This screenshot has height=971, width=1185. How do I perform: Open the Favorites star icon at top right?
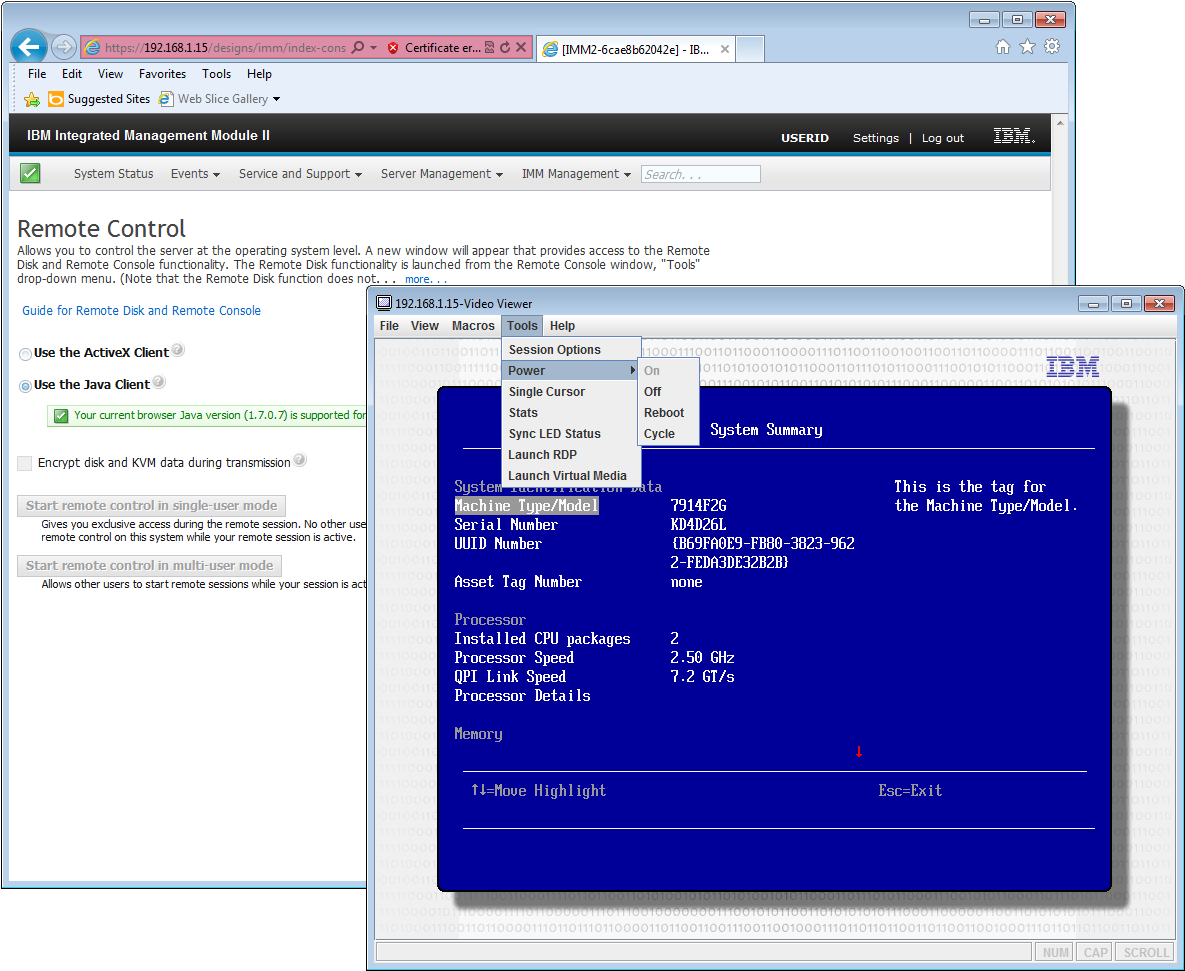pos(1027,47)
